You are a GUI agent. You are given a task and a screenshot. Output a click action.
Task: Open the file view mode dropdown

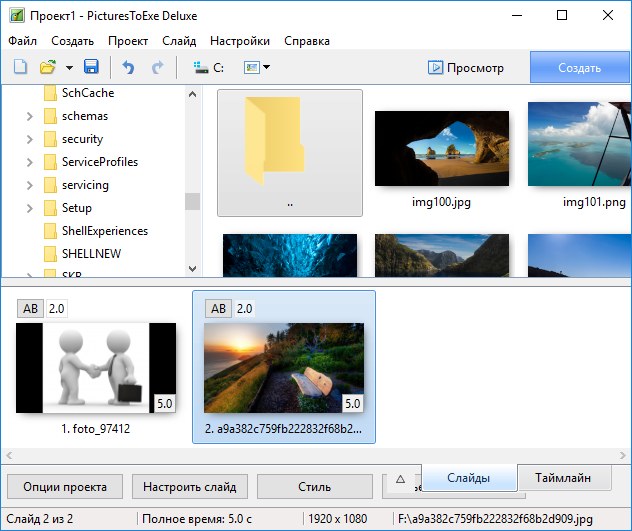257,67
